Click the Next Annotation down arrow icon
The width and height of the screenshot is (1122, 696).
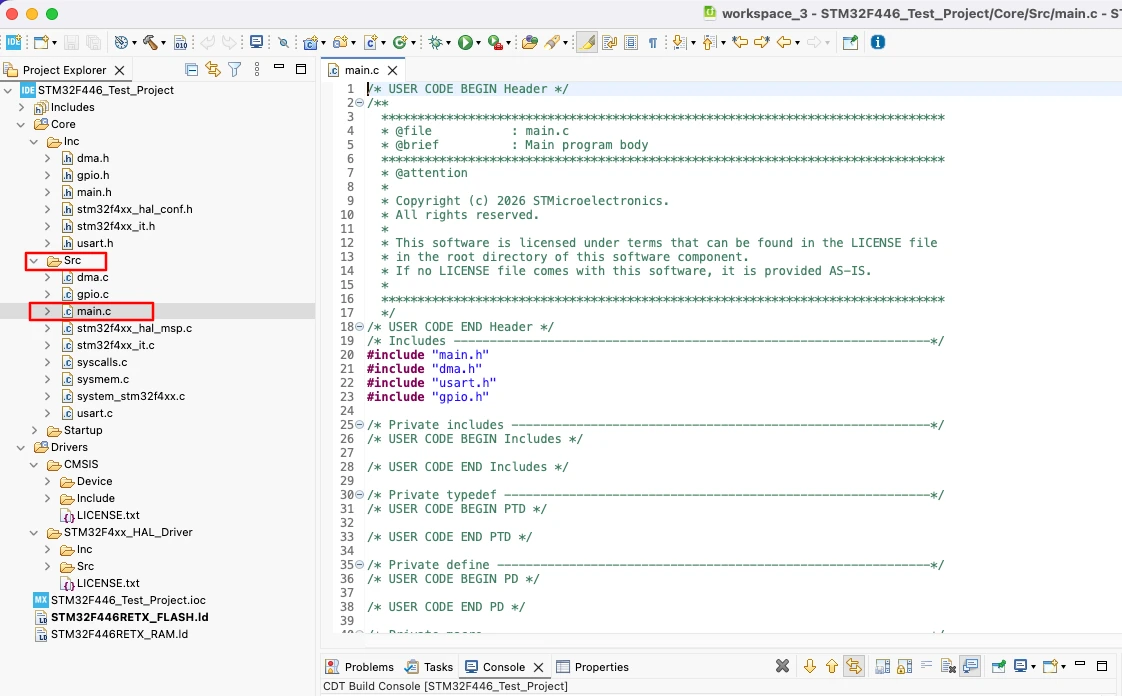coord(678,43)
